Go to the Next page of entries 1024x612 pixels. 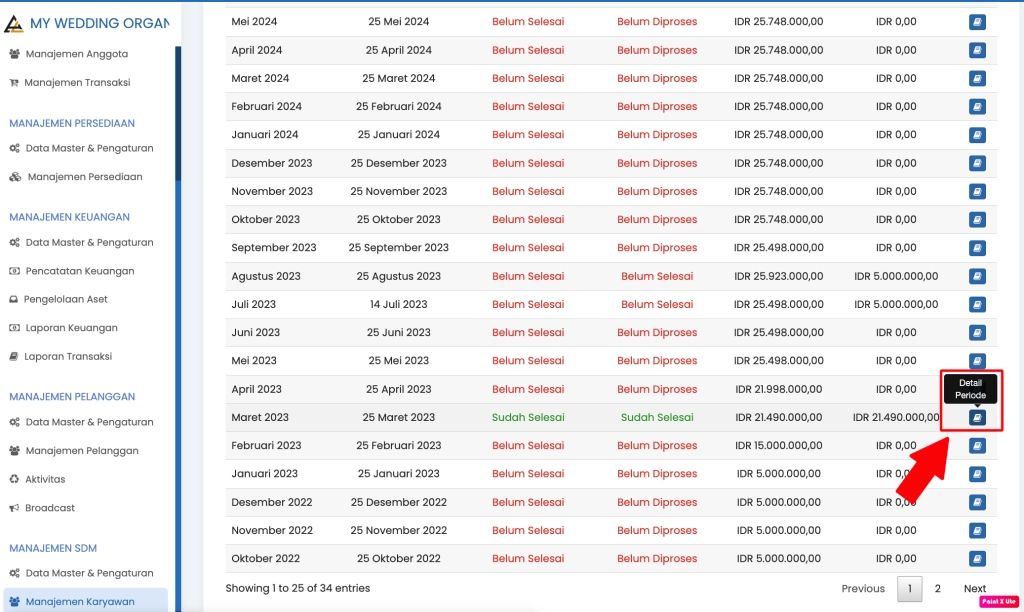(974, 588)
